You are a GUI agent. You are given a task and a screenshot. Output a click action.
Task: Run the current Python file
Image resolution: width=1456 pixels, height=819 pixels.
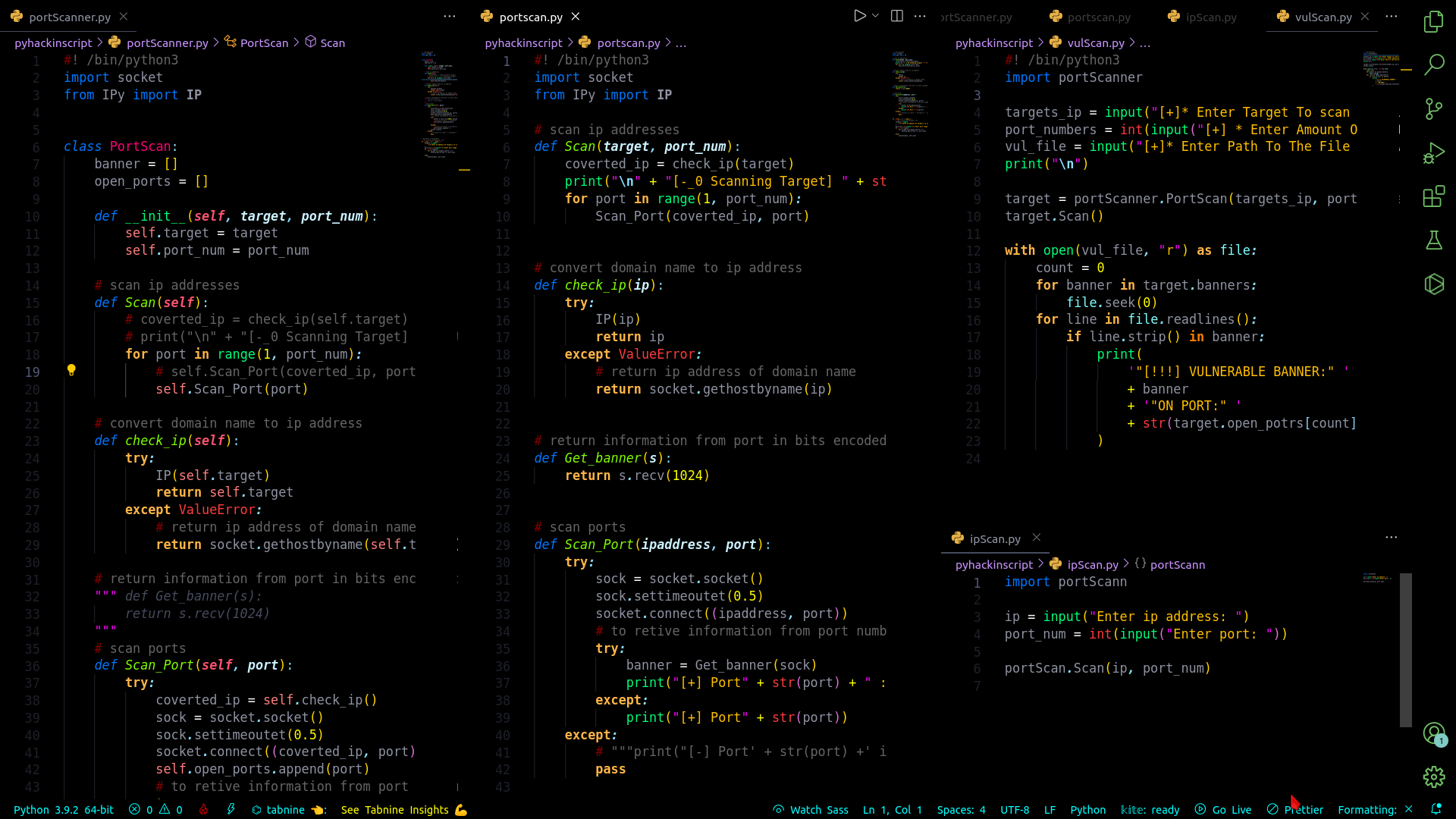pos(859,15)
